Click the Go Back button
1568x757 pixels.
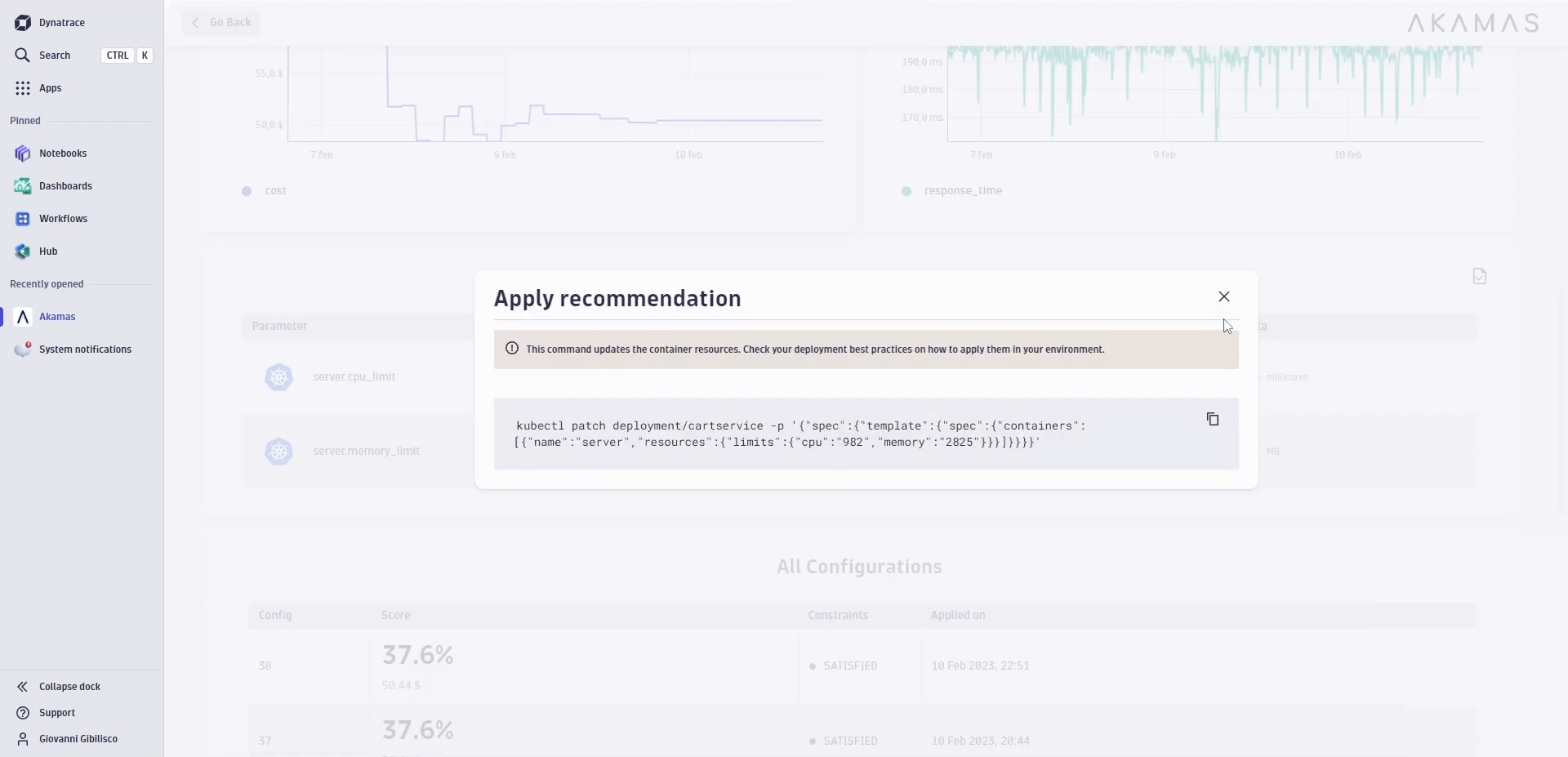[x=221, y=23]
